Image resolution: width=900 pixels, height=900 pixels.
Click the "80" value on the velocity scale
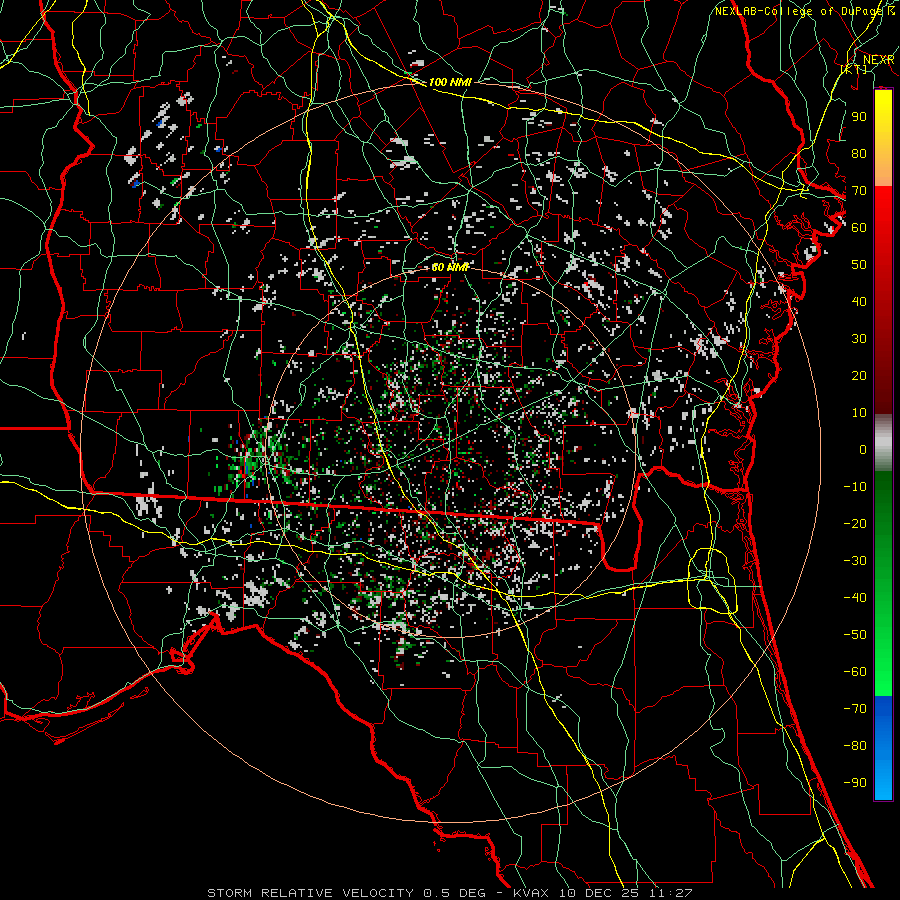point(859,153)
